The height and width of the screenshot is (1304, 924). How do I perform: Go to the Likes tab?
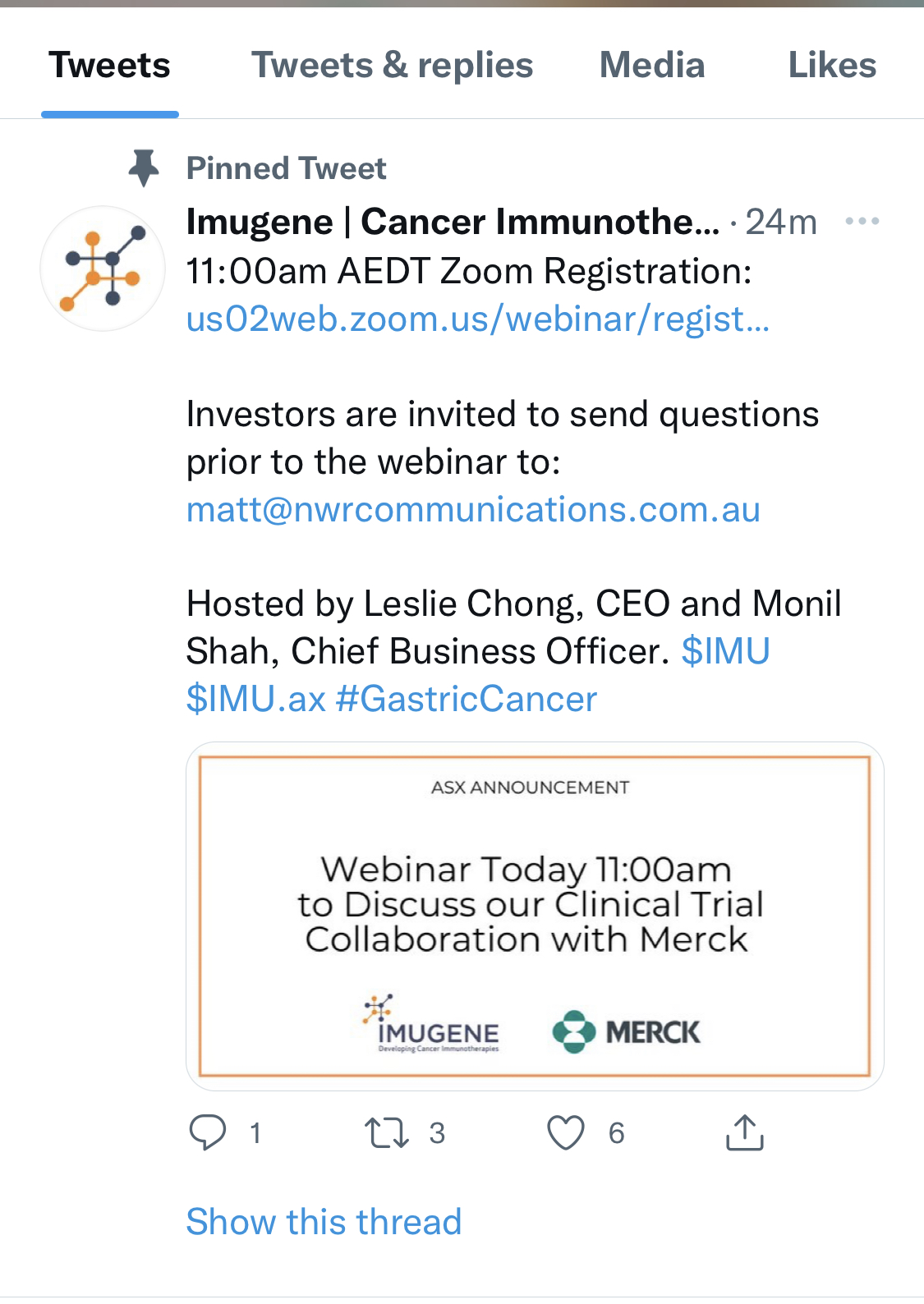(x=832, y=66)
